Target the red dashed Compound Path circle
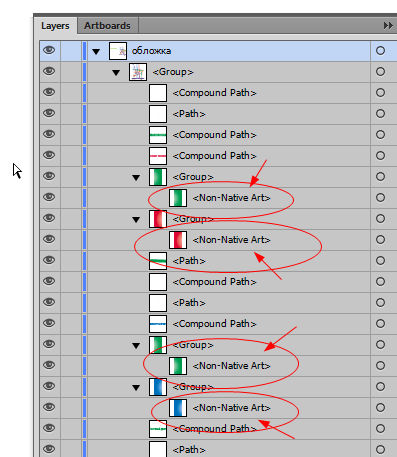The height and width of the screenshot is (457, 397). pyautogui.click(x=380, y=156)
